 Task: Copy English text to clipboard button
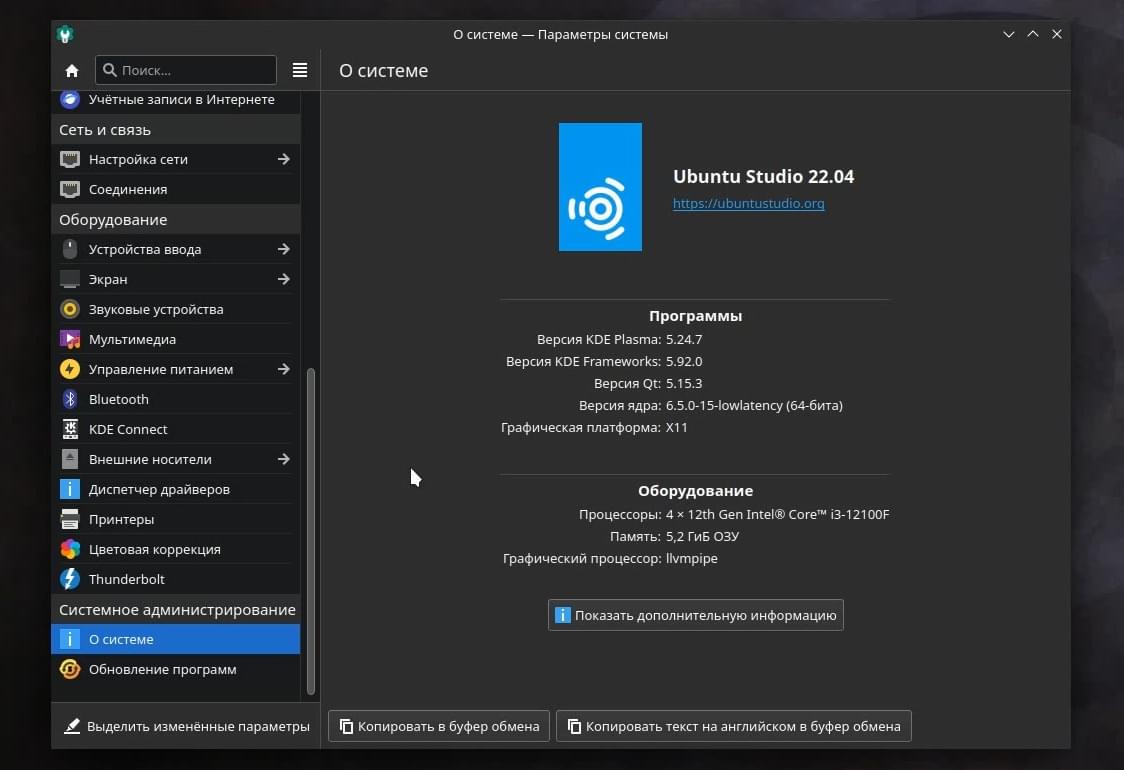click(733, 726)
